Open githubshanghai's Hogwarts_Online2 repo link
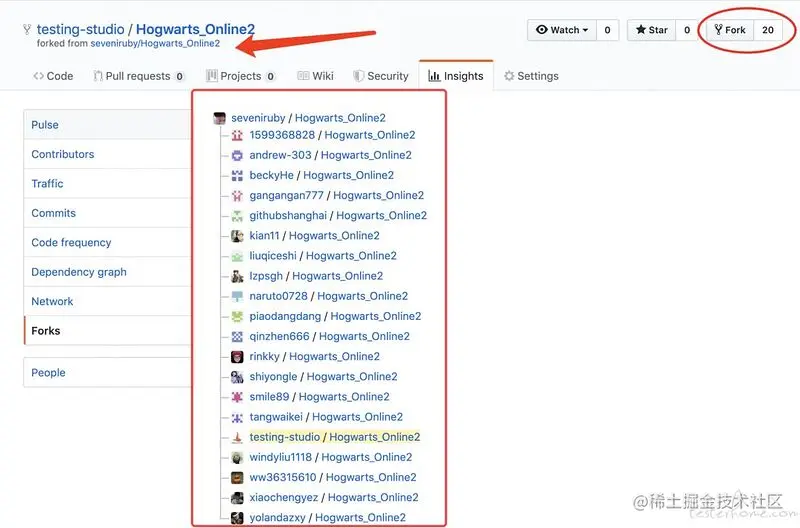 coord(381,215)
